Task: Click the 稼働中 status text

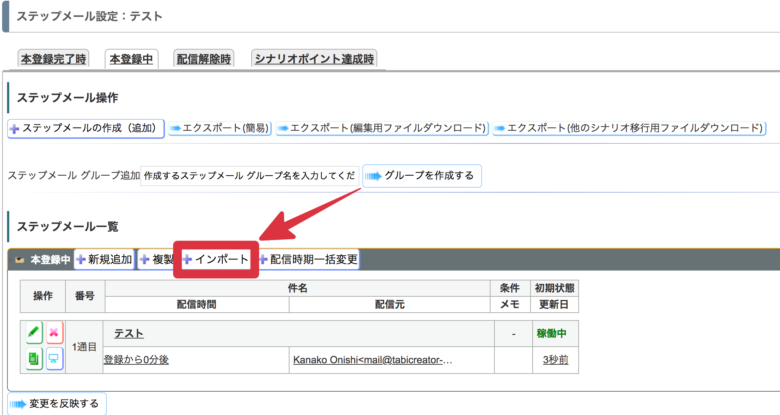Action: pyautogui.click(x=551, y=333)
